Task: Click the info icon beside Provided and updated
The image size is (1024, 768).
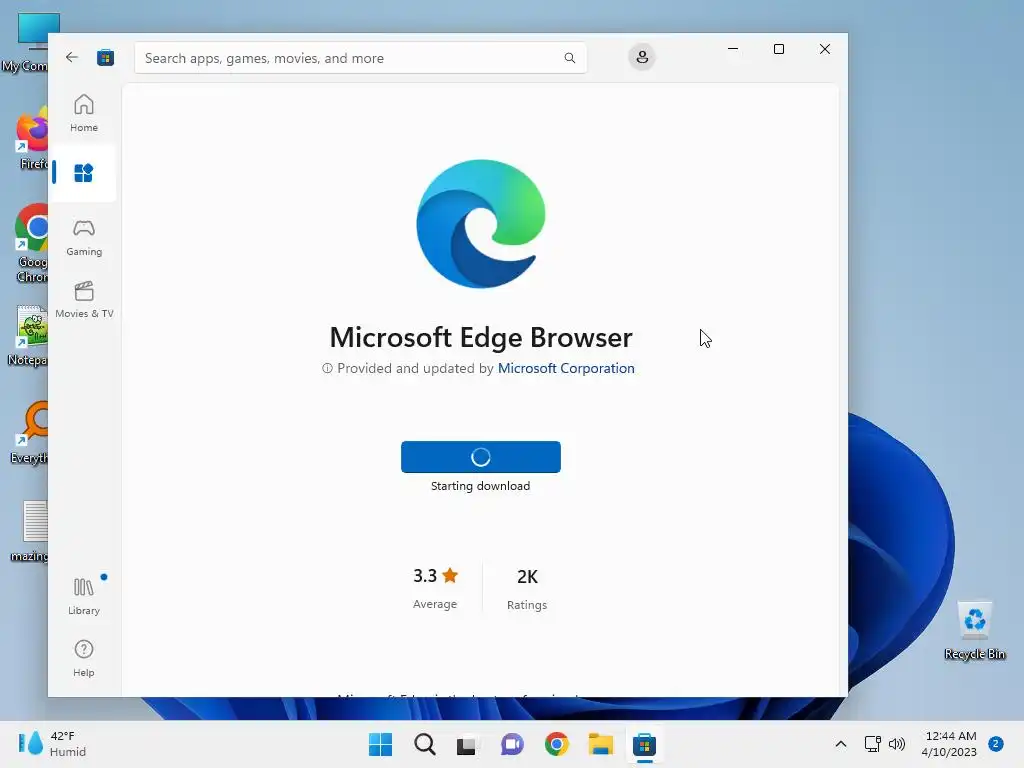Action: click(x=327, y=368)
